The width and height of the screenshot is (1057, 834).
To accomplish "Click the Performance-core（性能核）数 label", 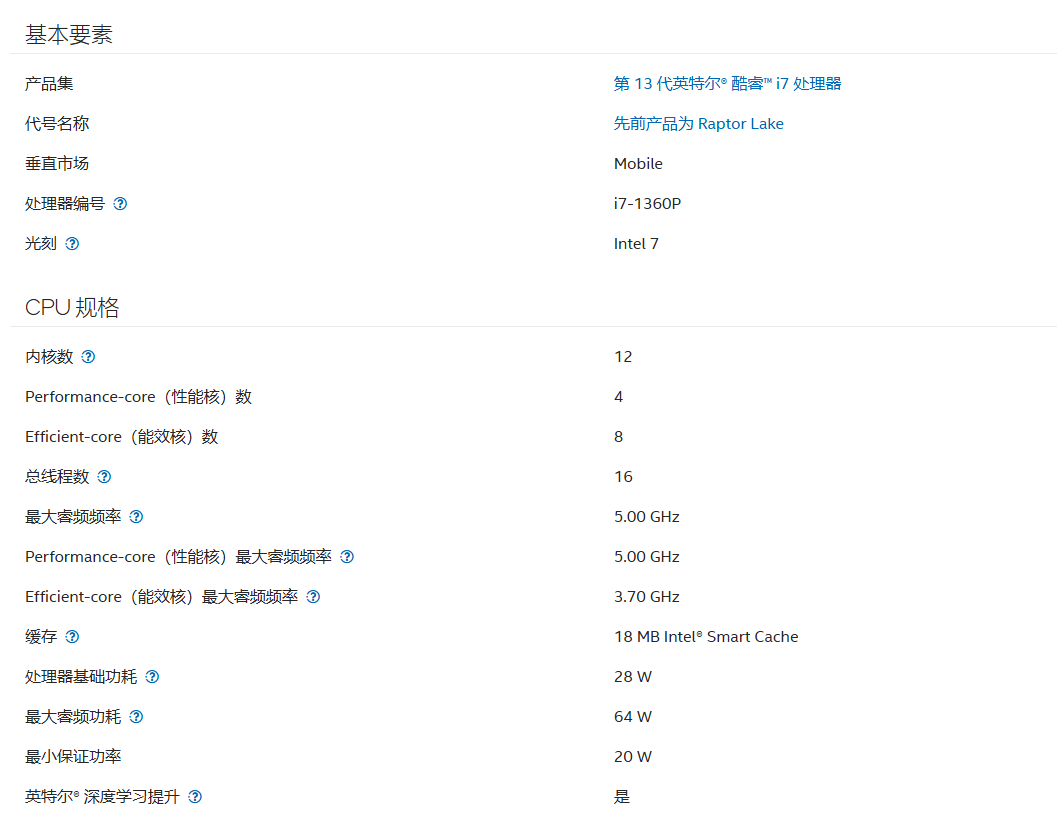I will pyautogui.click(x=139, y=396).
